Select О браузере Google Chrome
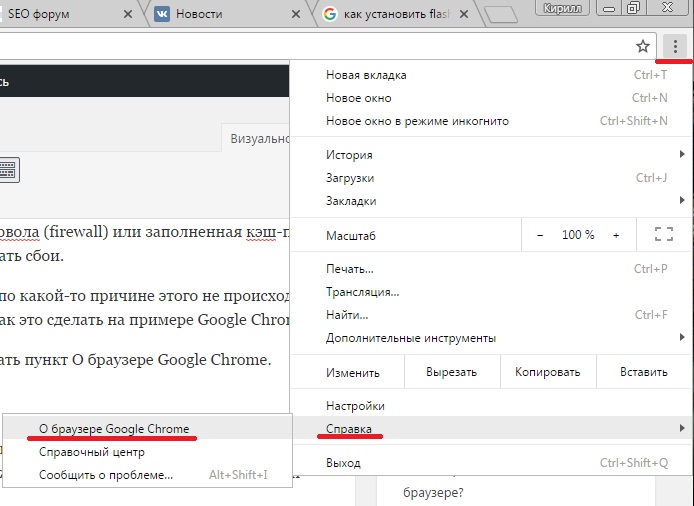The width and height of the screenshot is (694, 506). point(147,429)
